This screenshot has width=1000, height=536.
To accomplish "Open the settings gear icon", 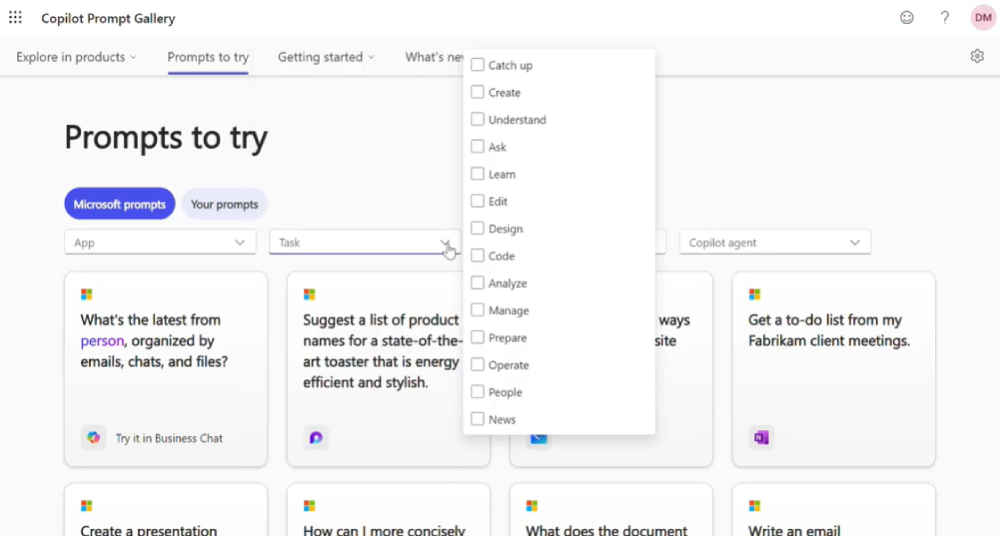I will point(977,56).
